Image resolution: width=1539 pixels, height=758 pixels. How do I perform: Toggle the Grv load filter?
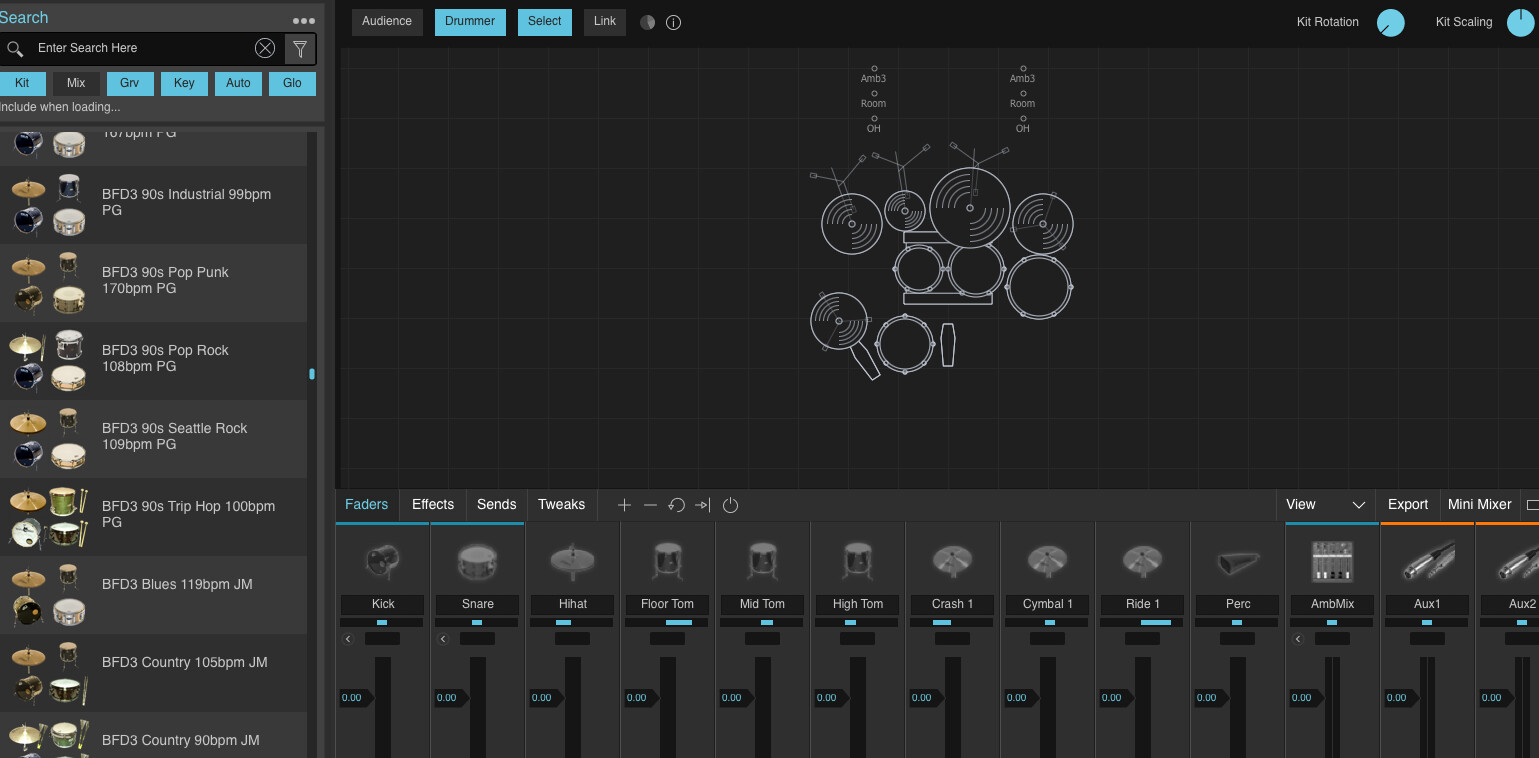click(x=130, y=83)
